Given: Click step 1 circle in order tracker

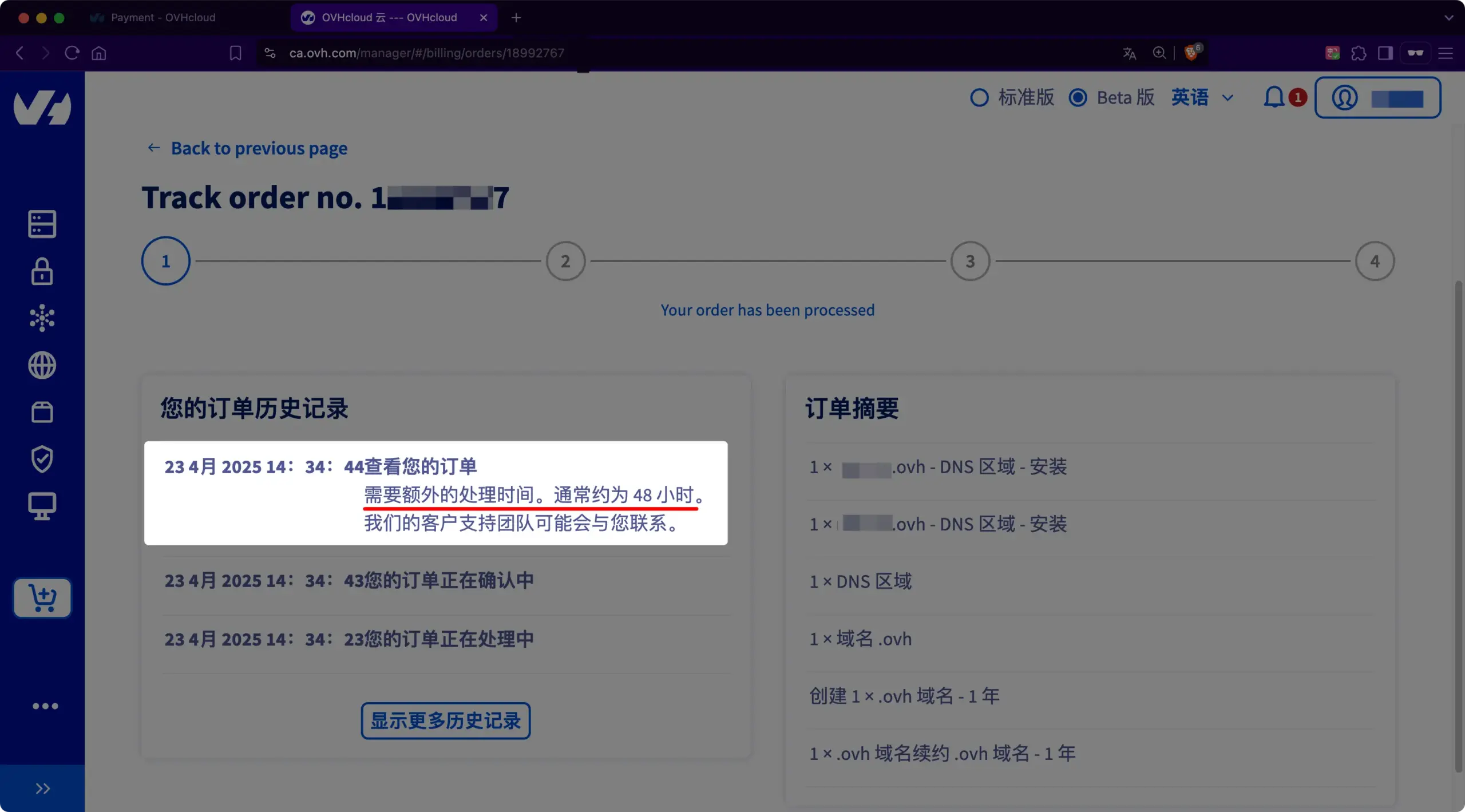Looking at the screenshot, I should 166,261.
